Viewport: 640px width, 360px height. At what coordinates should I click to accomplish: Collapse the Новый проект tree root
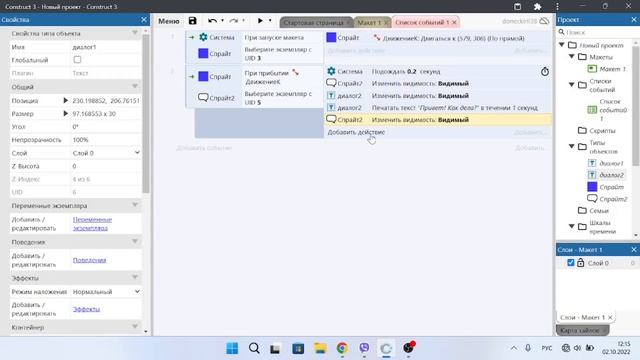pyautogui.click(x=562, y=44)
